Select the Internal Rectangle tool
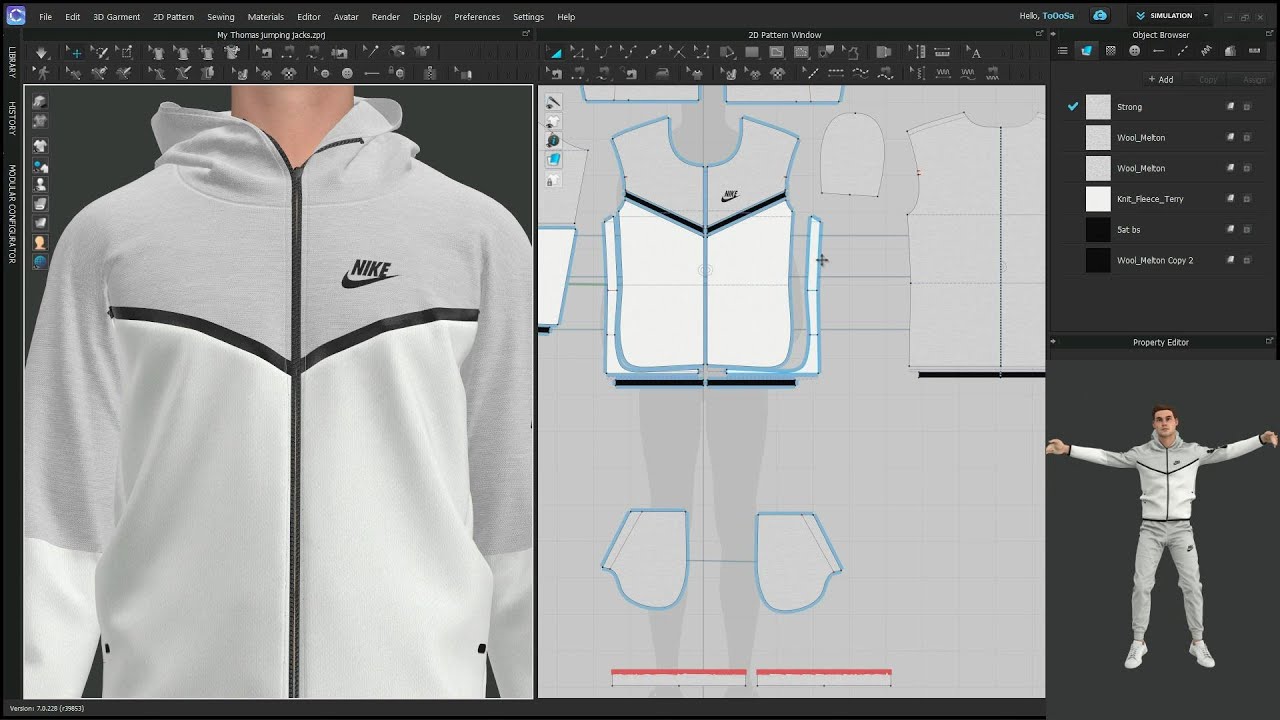1280x720 pixels. pyautogui.click(x=801, y=52)
